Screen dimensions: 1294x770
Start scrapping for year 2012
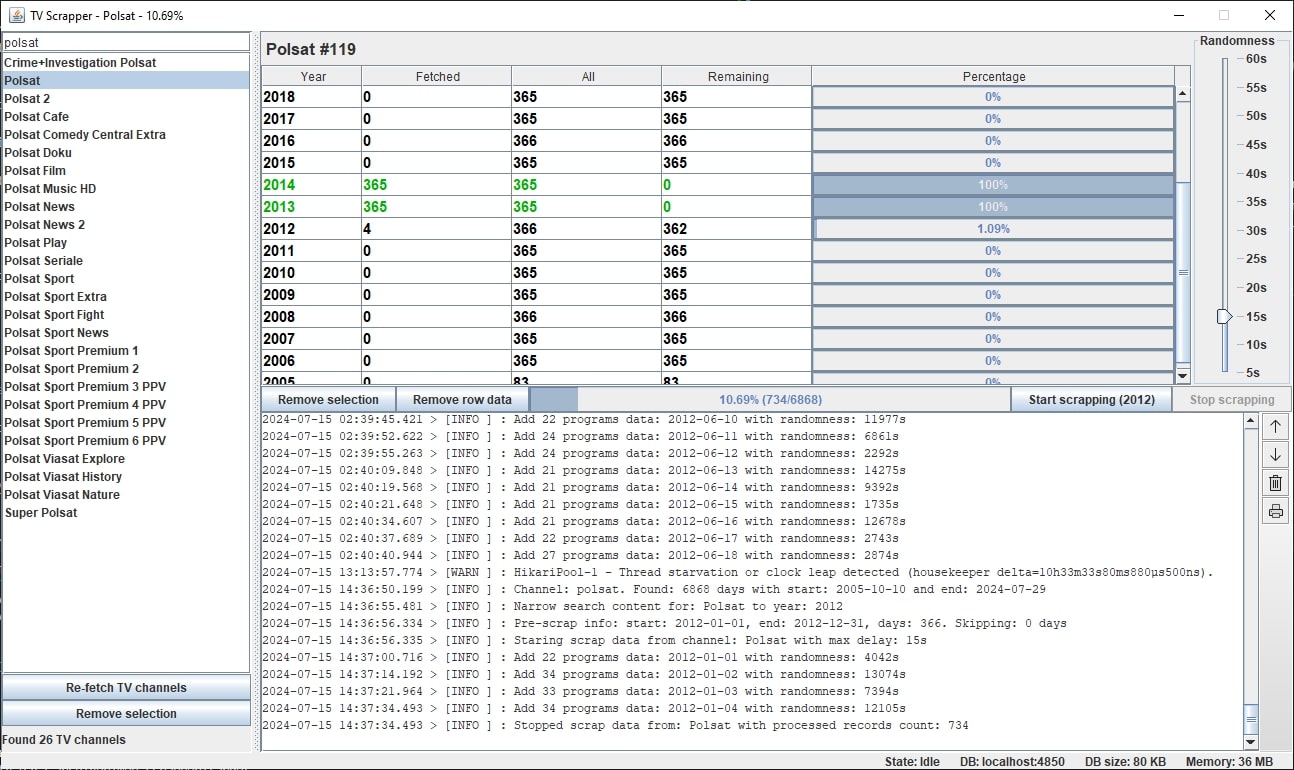click(x=1091, y=399)
